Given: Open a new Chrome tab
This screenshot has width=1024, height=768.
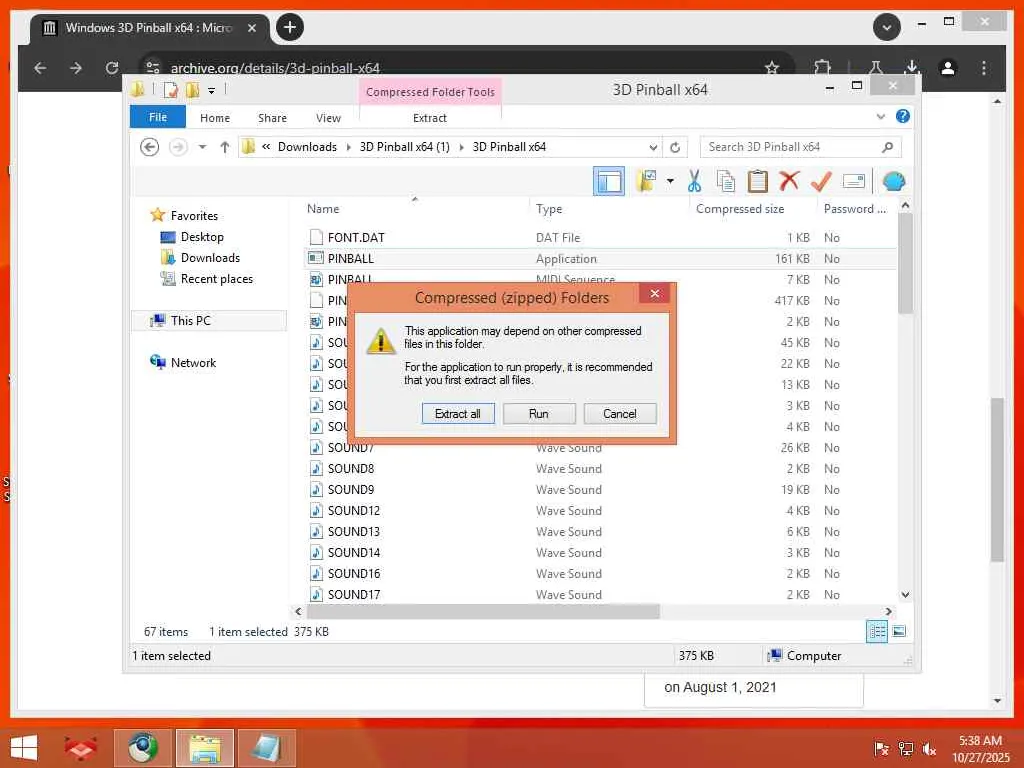Looking at the screenshot, I should coord(290,27).
